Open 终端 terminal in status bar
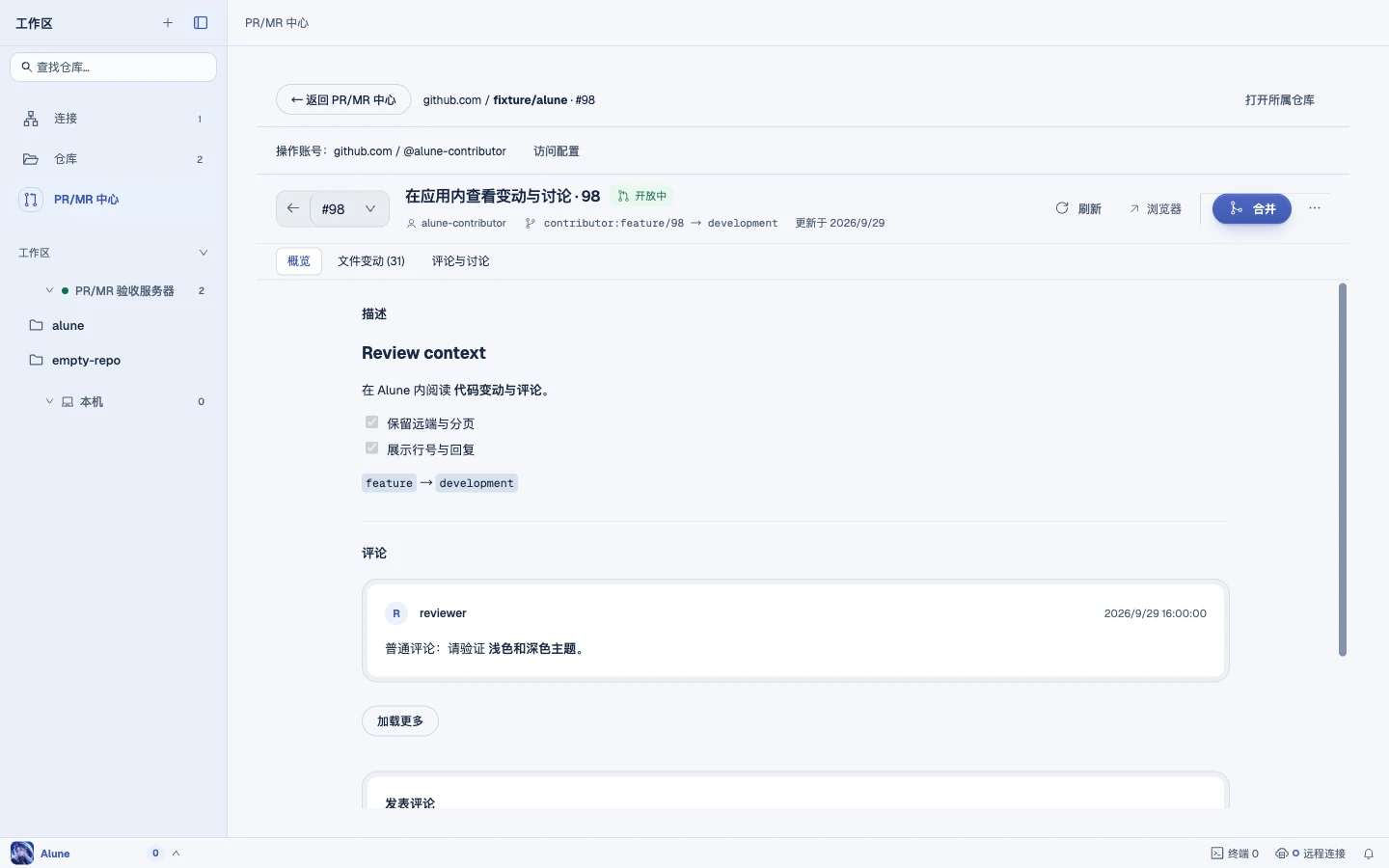The image size is (1389, 868). tap(1235, 854)
